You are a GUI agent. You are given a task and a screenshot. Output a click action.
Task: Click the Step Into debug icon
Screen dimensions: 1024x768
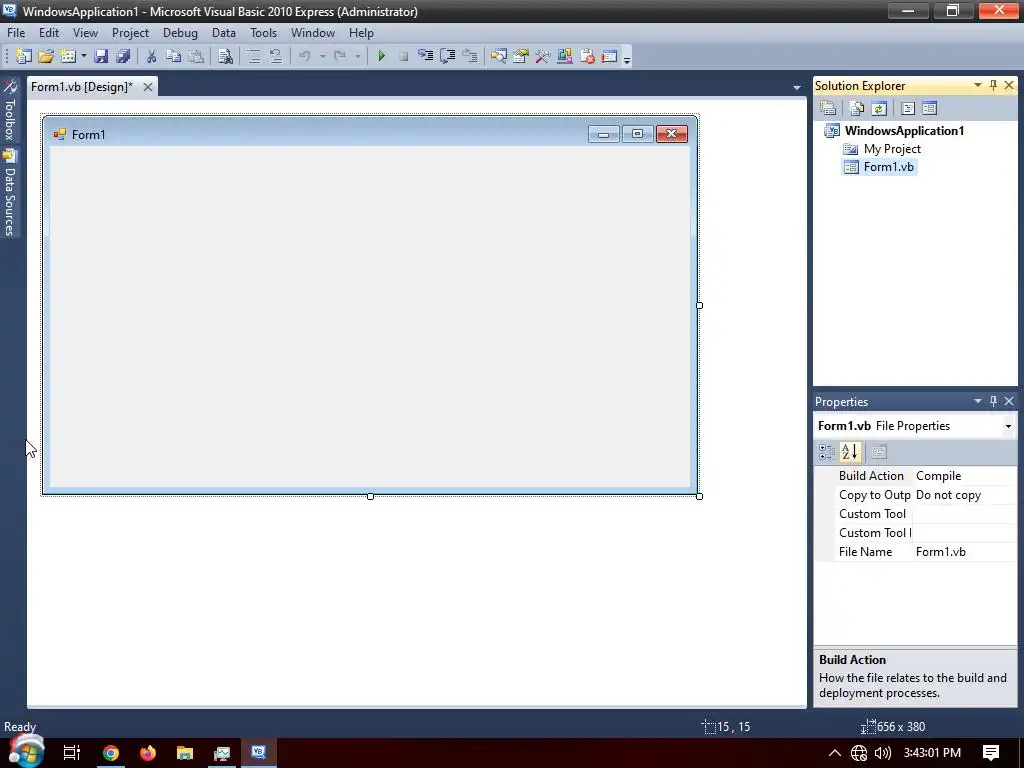(425, 56)
